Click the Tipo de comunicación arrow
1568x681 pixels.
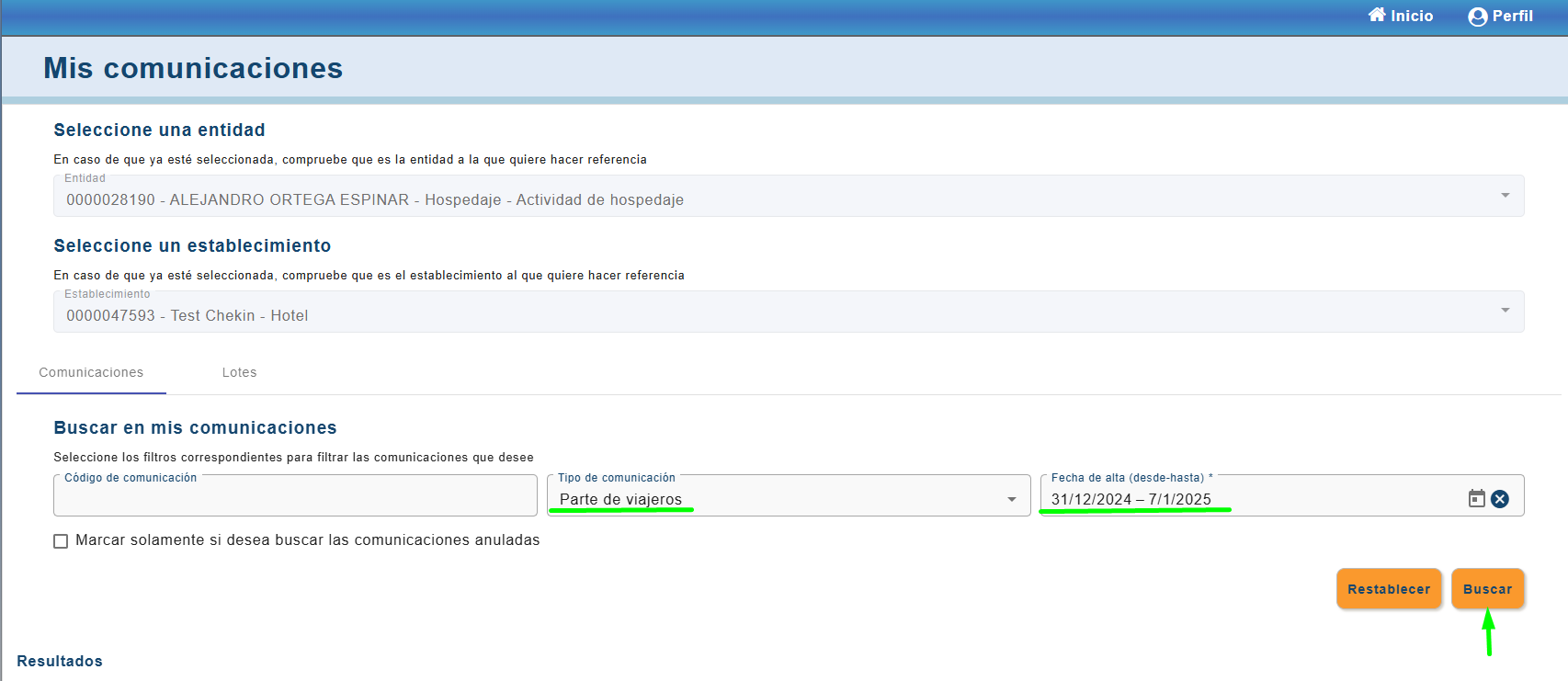pyautogui.click(x=1011, y=499)
